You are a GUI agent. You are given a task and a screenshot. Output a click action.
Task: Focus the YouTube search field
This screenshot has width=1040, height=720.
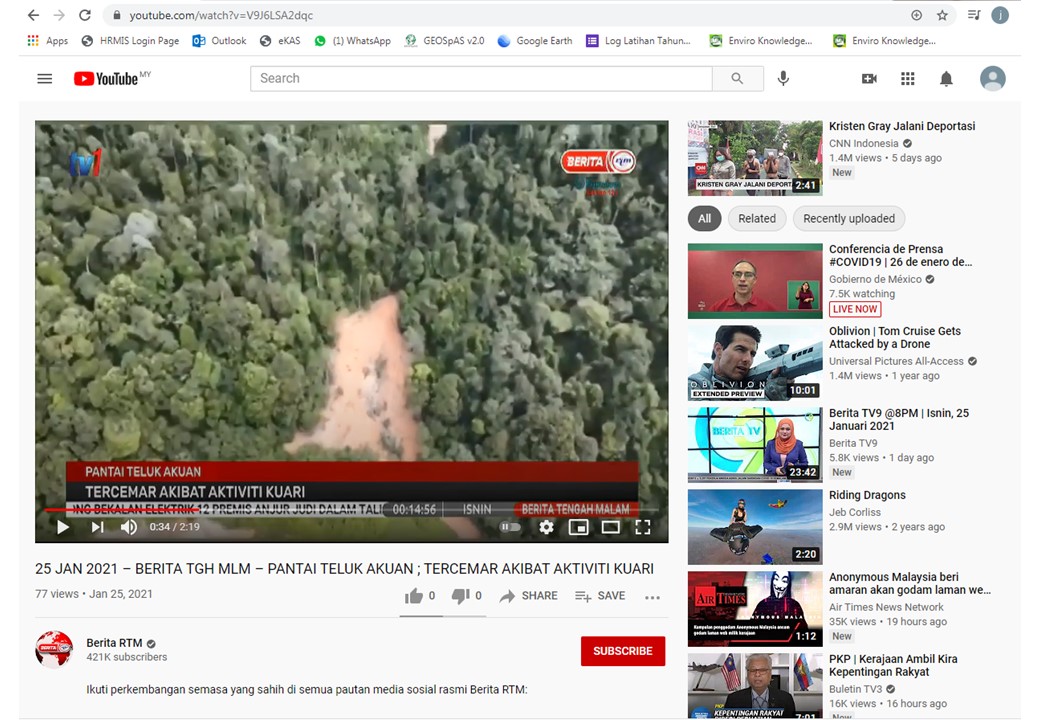[481, 78]
